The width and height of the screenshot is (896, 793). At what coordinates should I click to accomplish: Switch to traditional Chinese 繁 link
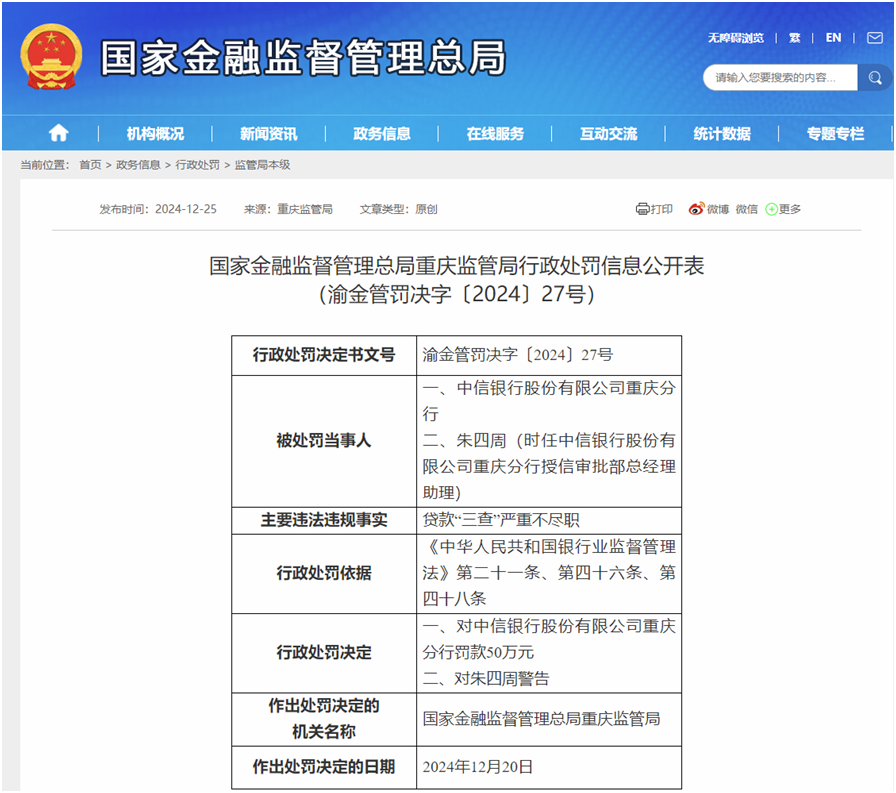point(794,38)
